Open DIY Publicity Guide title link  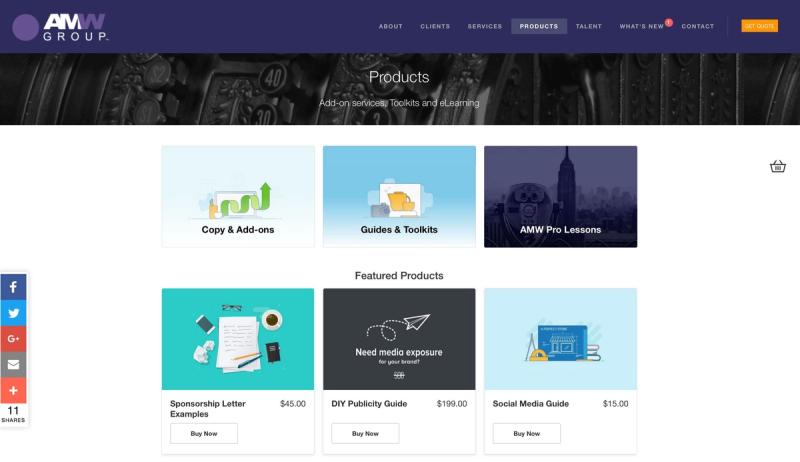click(369, 404)
